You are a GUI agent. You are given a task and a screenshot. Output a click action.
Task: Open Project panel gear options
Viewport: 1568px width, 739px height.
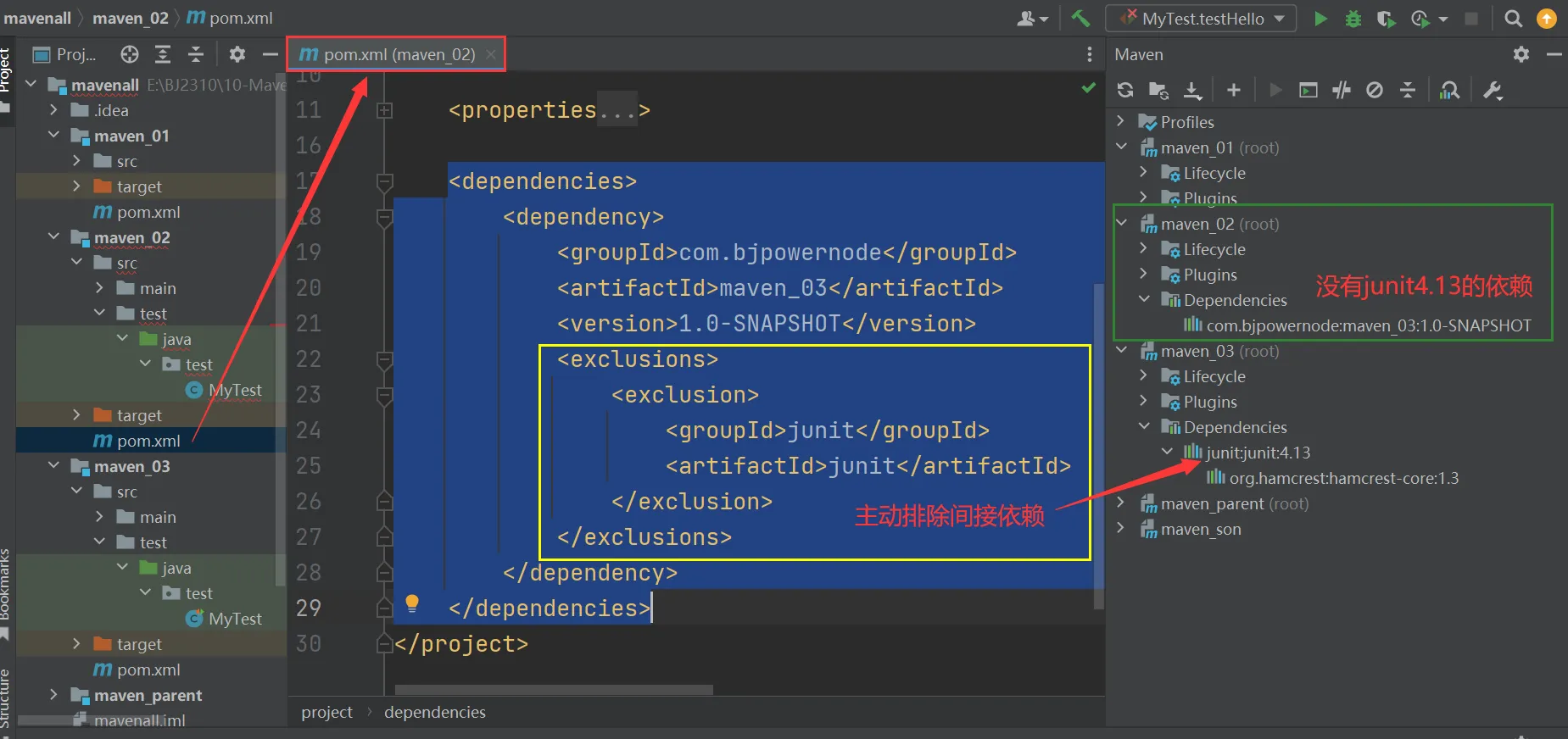(237, 54)
